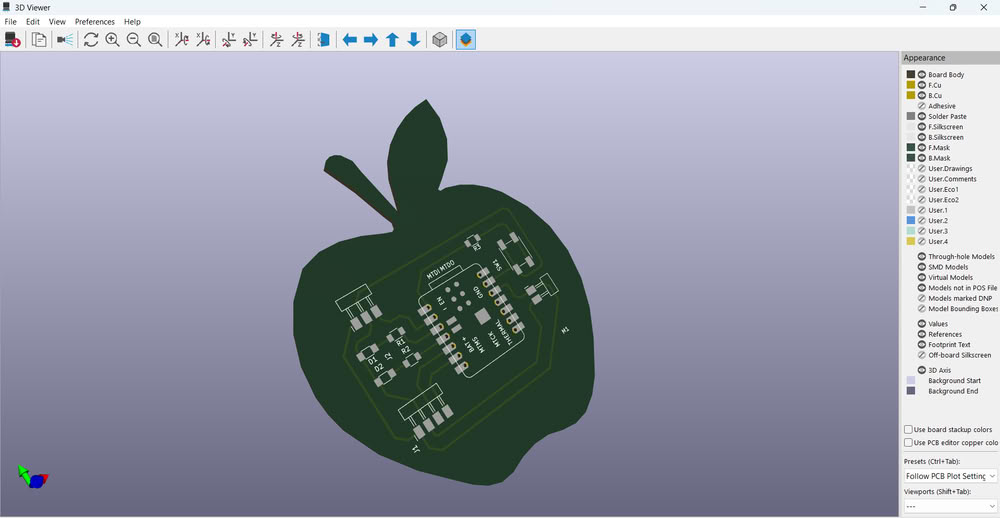
Task: Click the User.2 blue color swatch
Action: click(911, 220)
